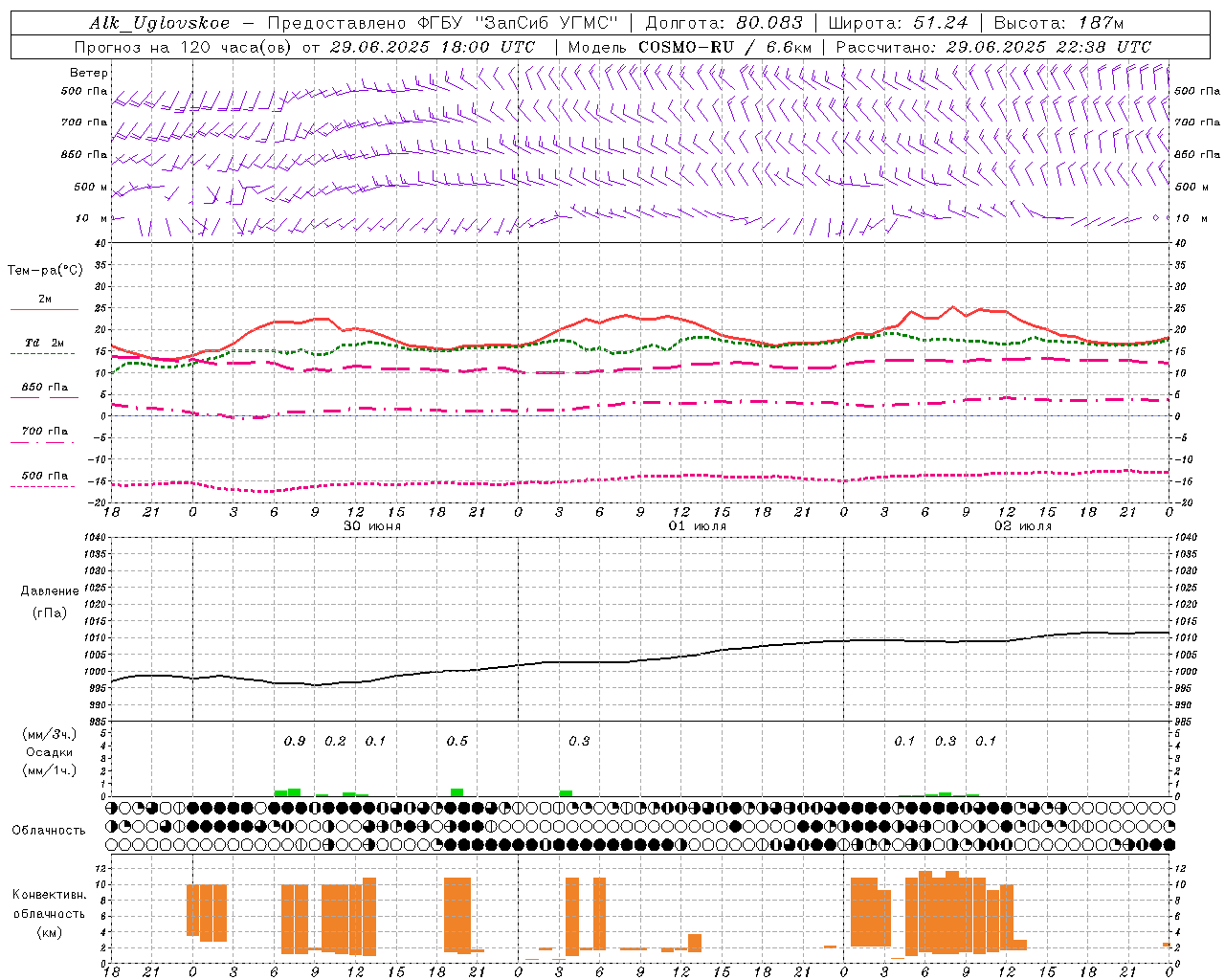Click the Тем-ра(°C) panel label

(x=45, y=271)
